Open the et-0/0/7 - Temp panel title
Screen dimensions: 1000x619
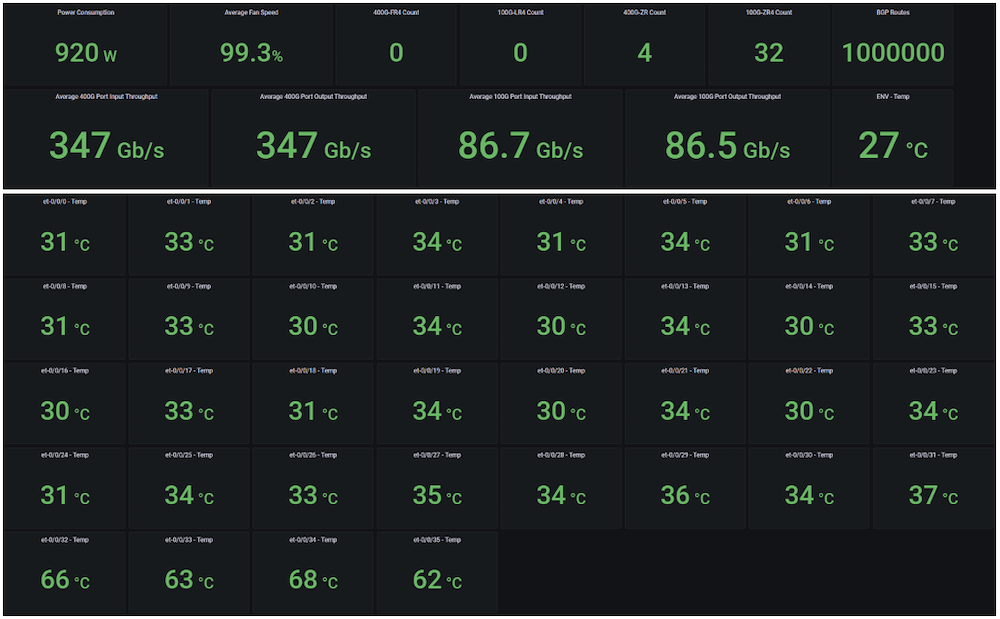933,201
